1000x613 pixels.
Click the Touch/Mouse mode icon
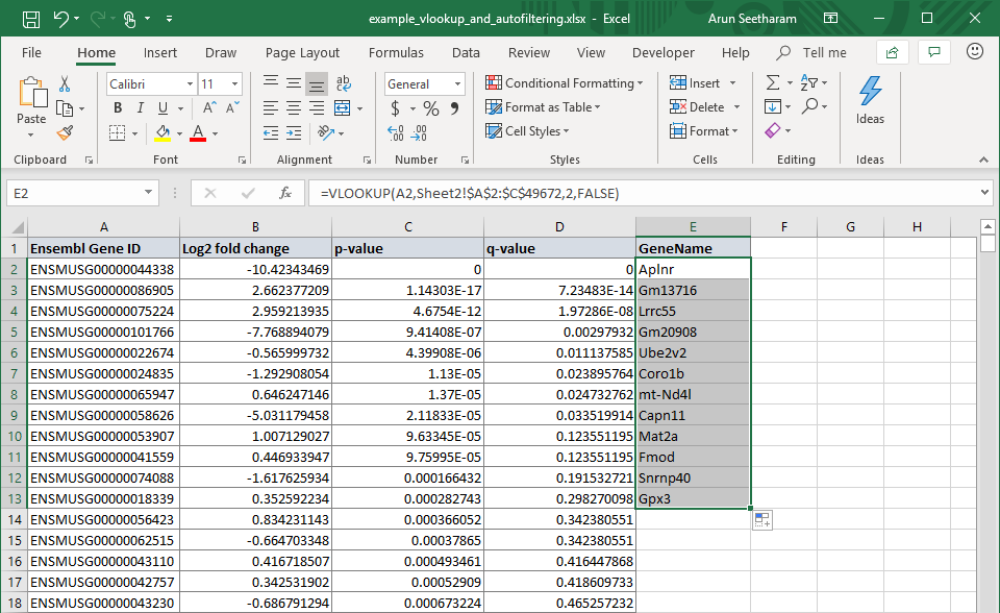129,19
